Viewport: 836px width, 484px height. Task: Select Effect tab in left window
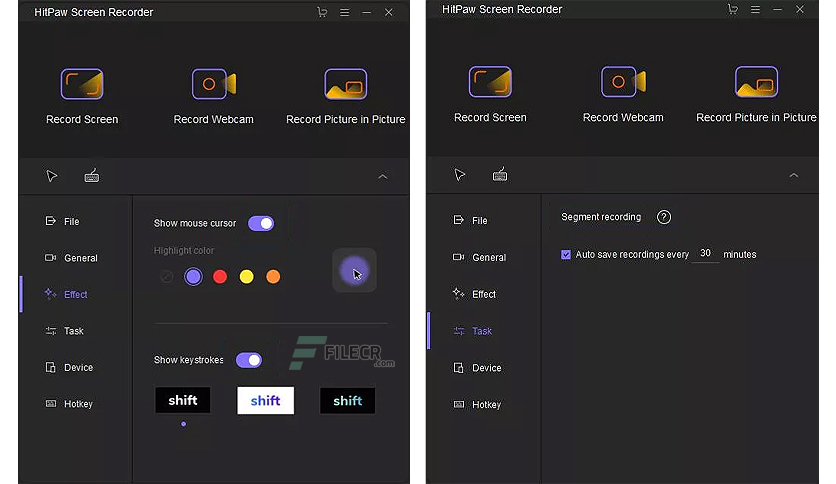coord(66,294)
